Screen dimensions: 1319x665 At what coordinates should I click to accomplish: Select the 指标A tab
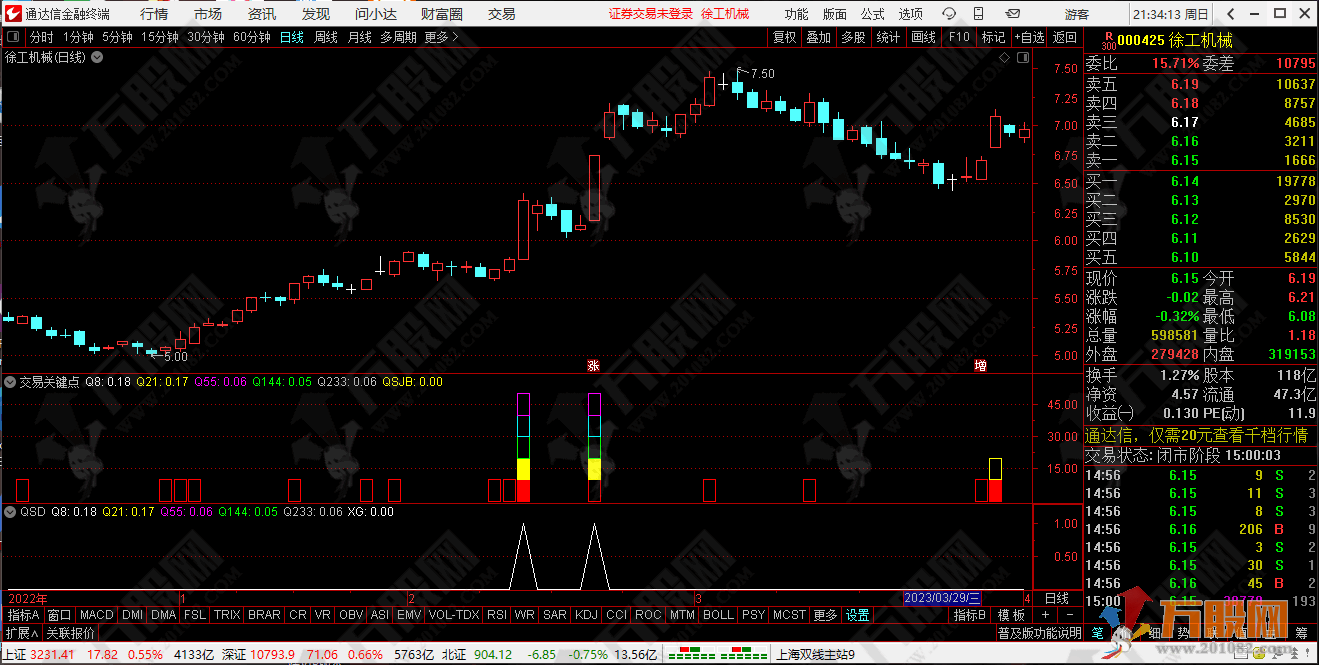[x=23, y=615]
